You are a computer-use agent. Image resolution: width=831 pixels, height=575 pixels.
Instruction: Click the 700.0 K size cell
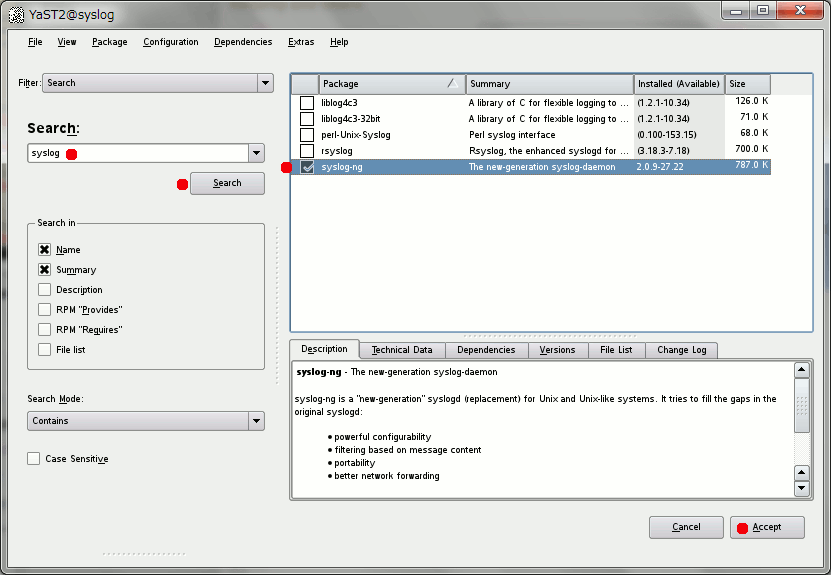pos(752,149)
